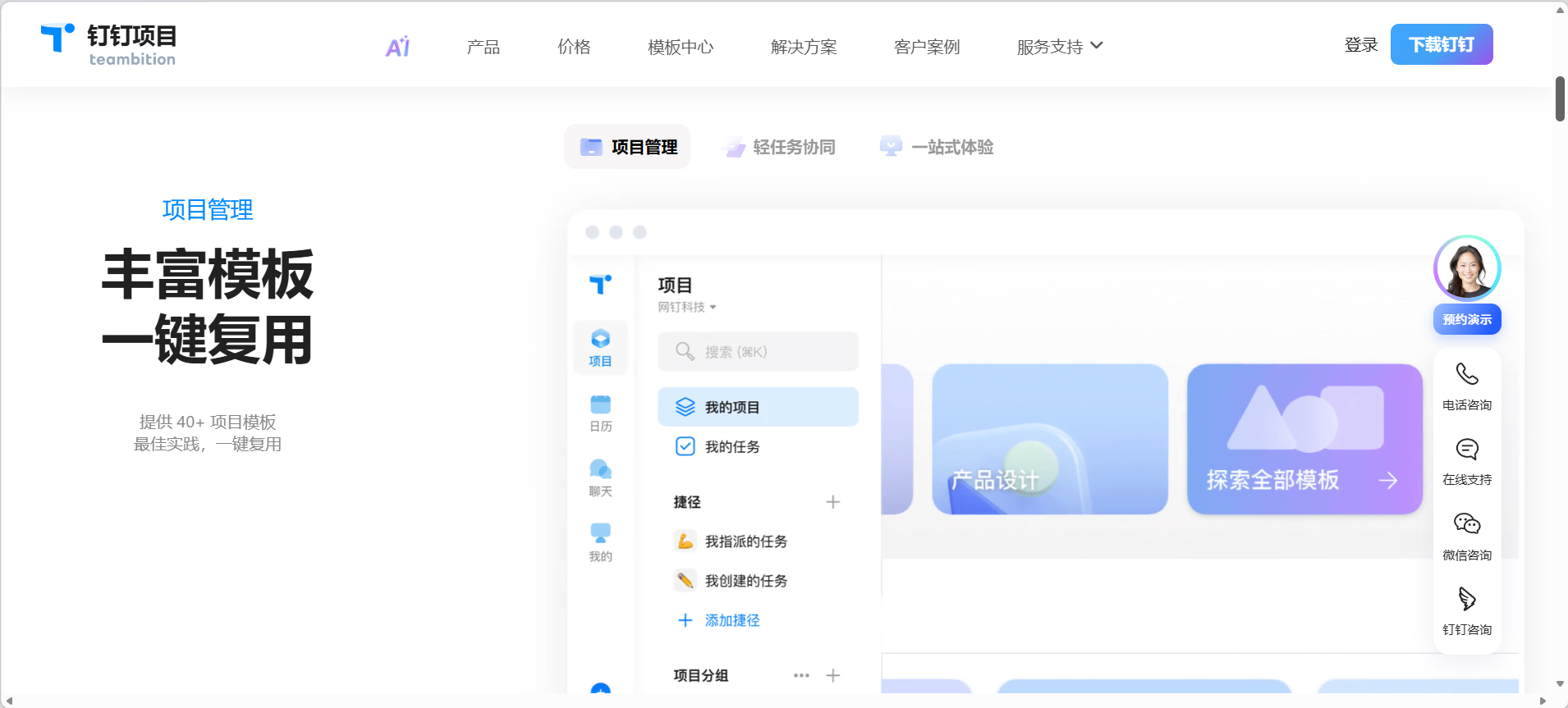Select the 项目管理 tab

click(x=627, y=147)
